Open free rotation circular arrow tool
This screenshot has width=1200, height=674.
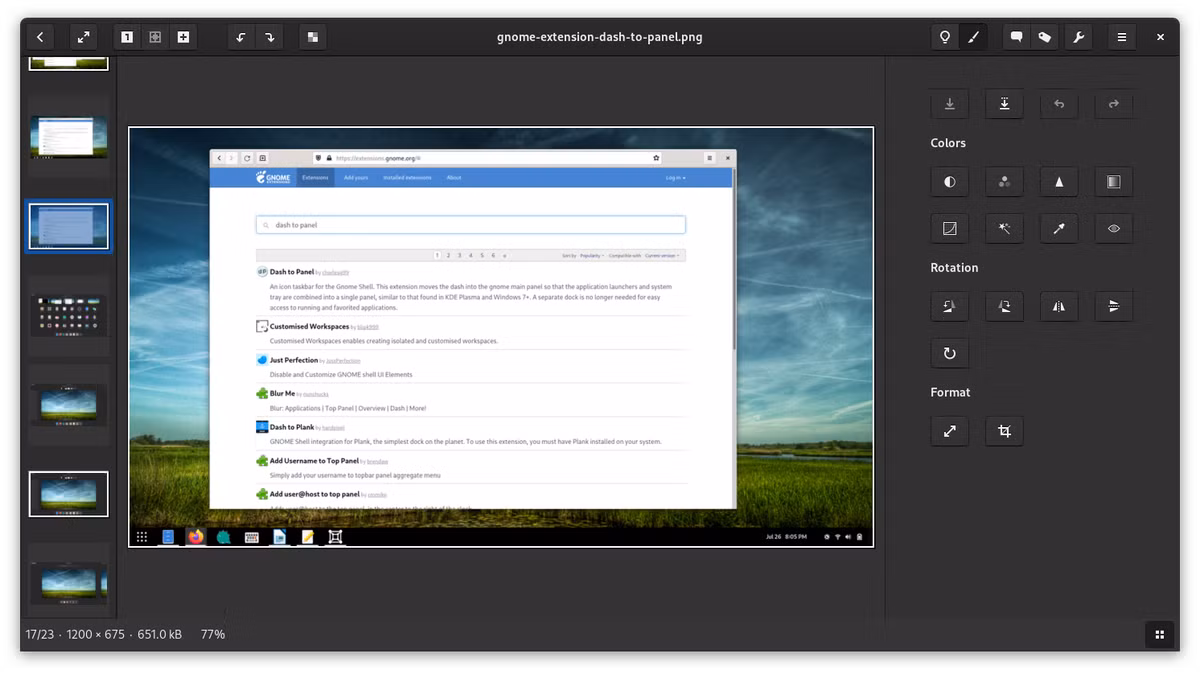tap(950, 353)
